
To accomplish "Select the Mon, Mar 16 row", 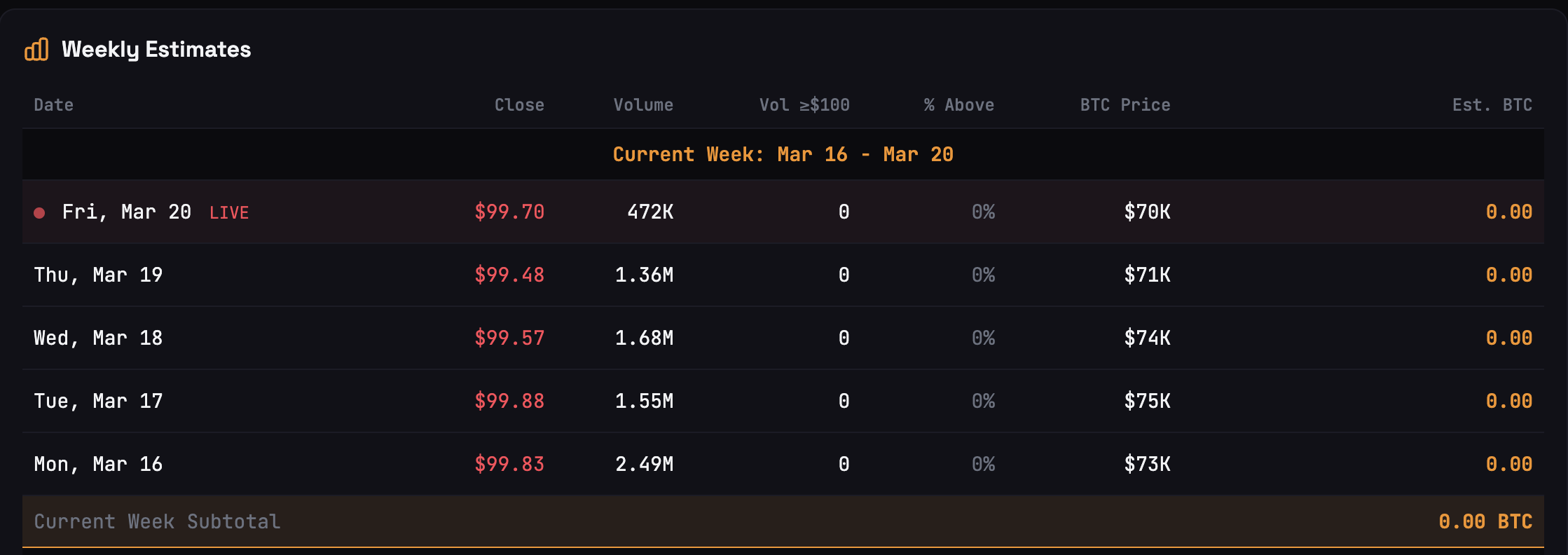I will 98,464.
